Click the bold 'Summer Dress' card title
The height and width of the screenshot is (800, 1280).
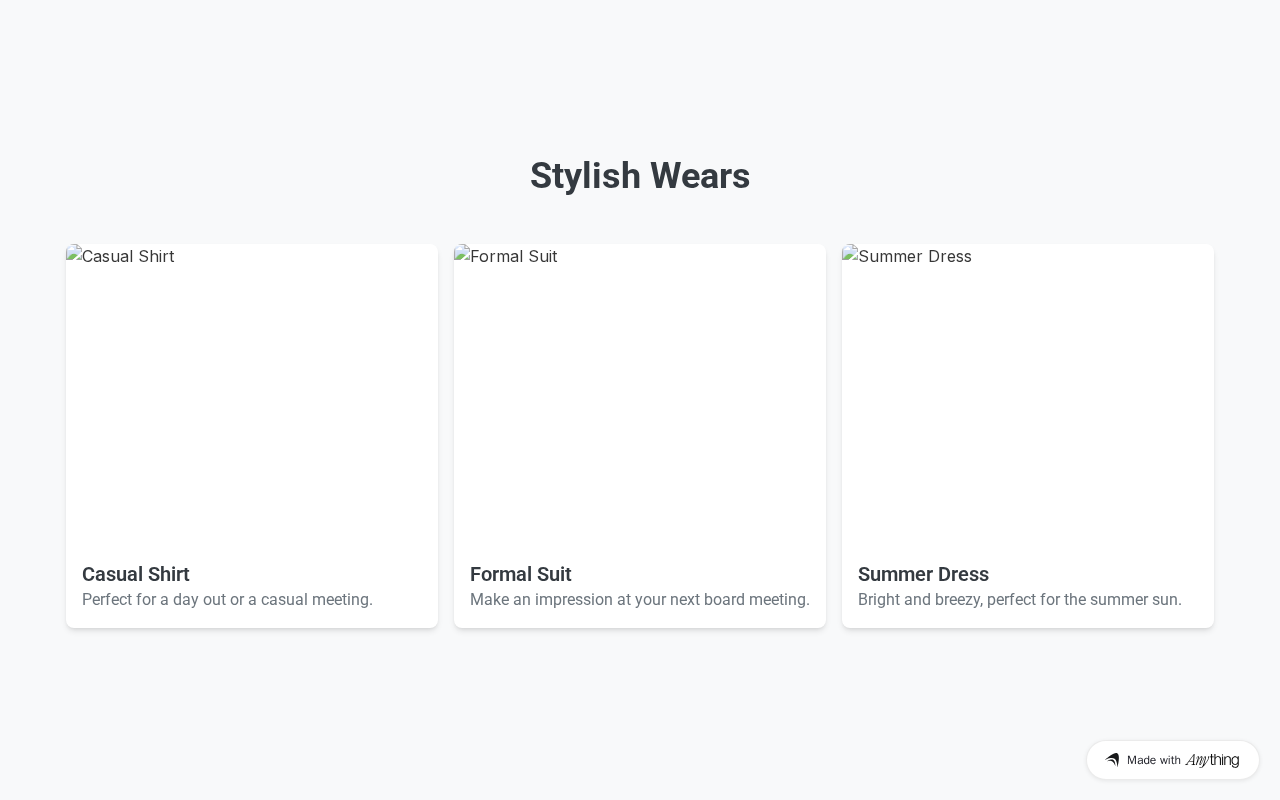tap(923, 574)
